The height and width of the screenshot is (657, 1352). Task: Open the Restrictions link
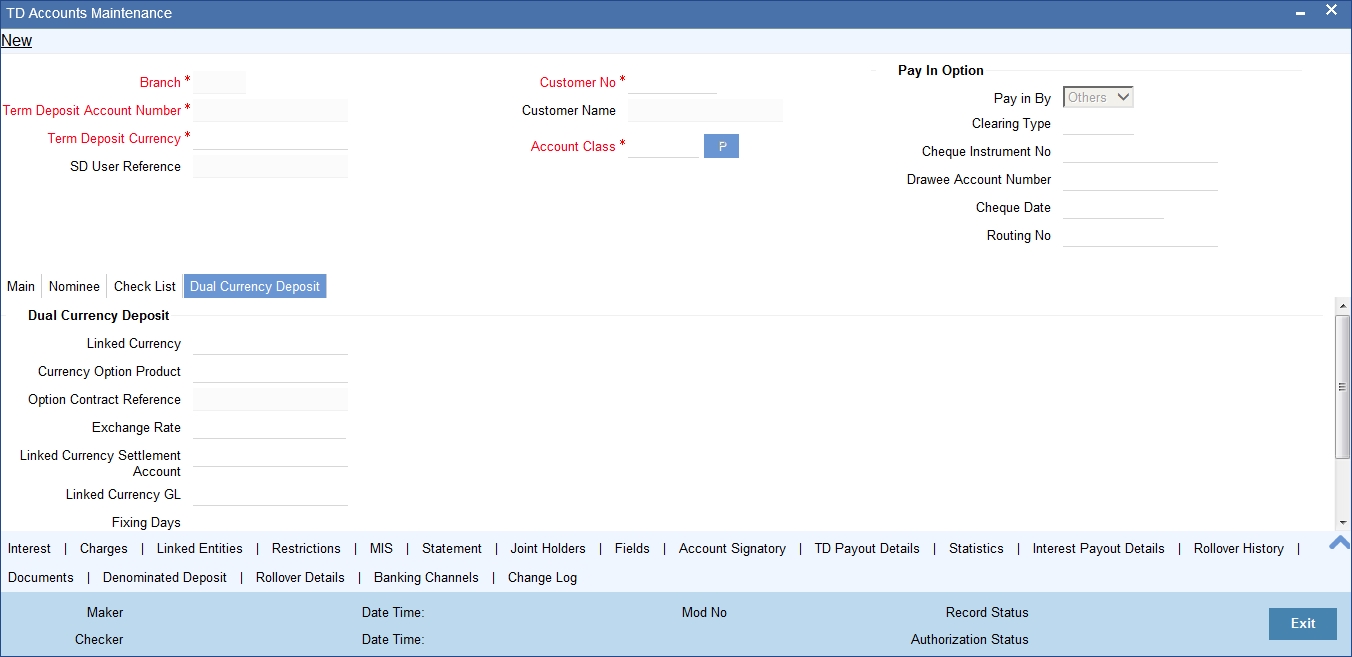point(306,548)
